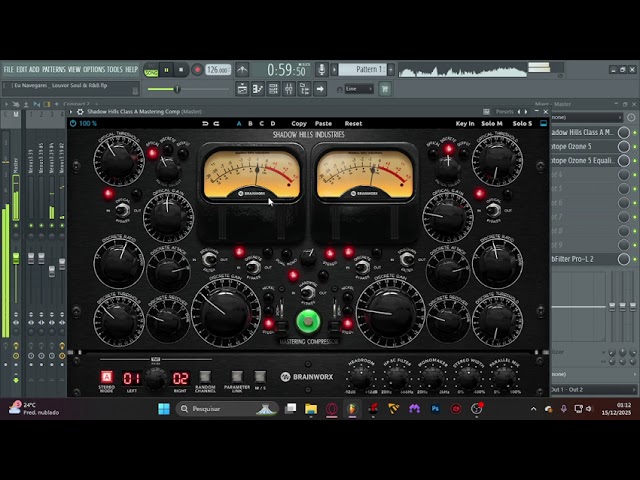Image resolution: width=640 pixels, height=480 pixels.
Task: Click the microphone recording icon
Action: 321,69
